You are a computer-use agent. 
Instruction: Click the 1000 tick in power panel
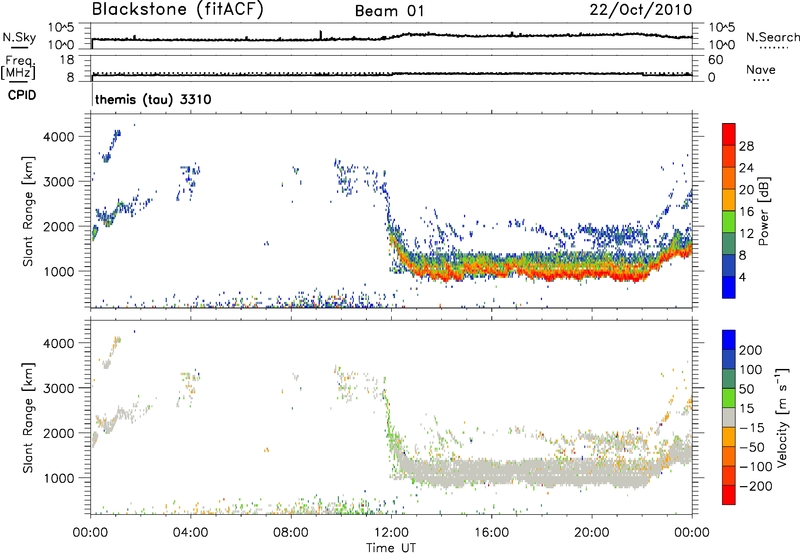pos(59,271)
